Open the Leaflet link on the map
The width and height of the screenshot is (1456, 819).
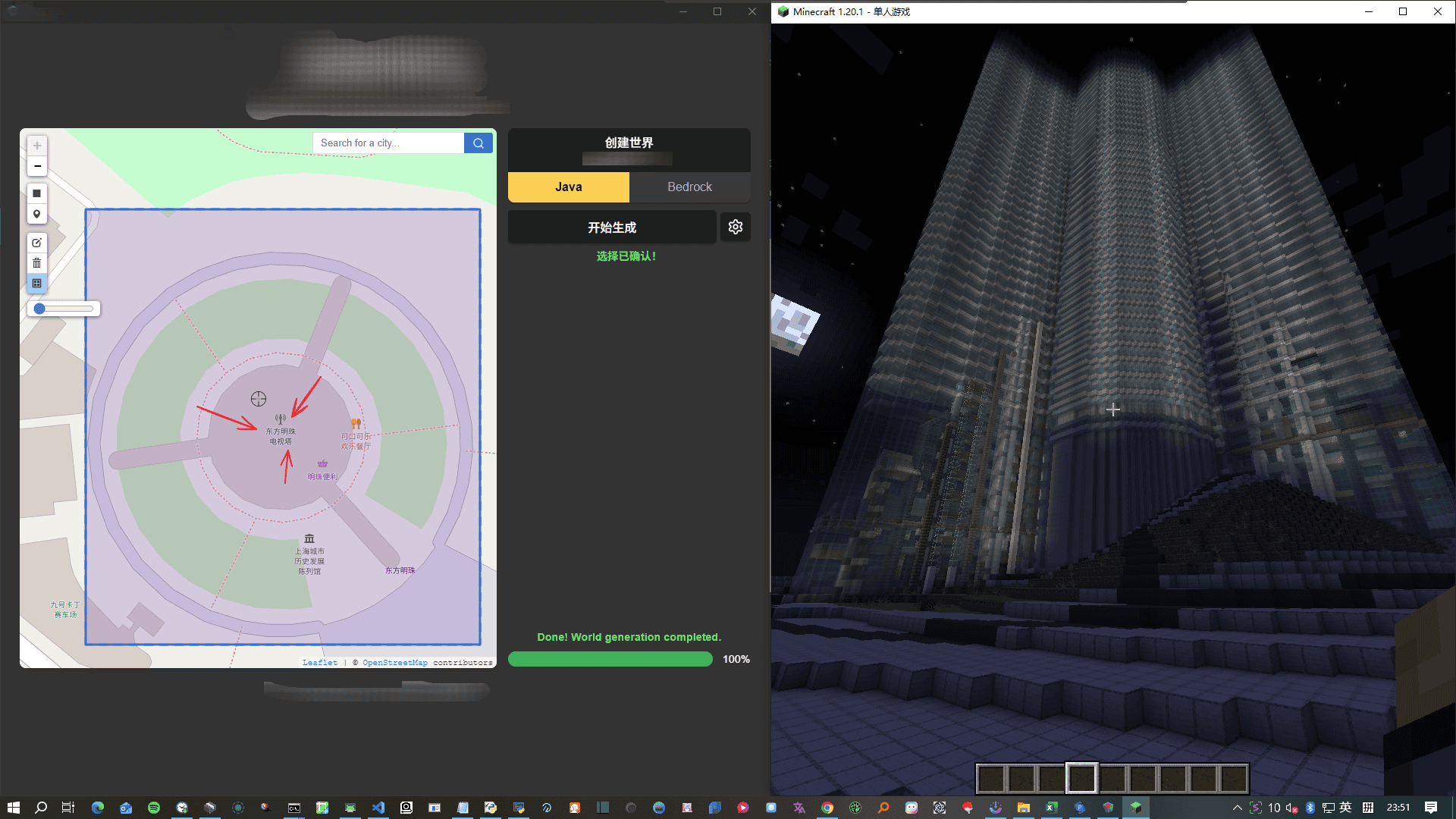(x=320, y=662)
